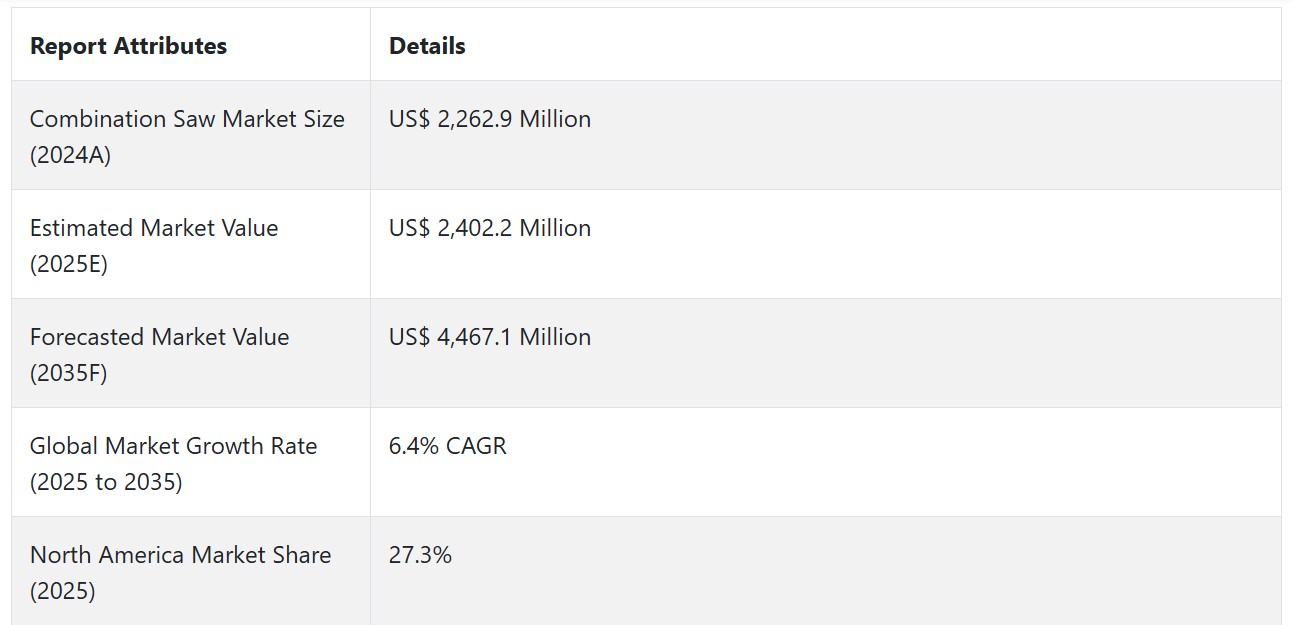The image size is (1293, 625).
Task: Select the Estimated Market Value (2025E) cell
Action: (190, 245)
